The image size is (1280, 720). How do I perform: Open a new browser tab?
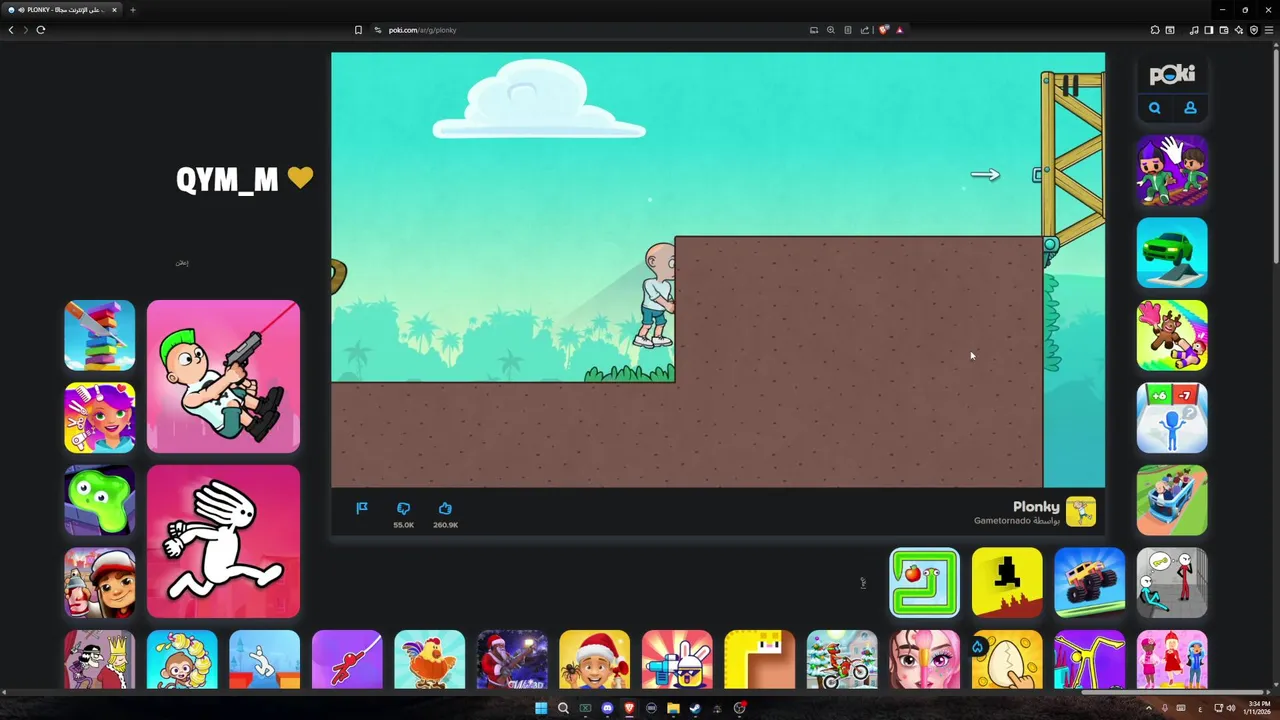click(x=133, y=10)
